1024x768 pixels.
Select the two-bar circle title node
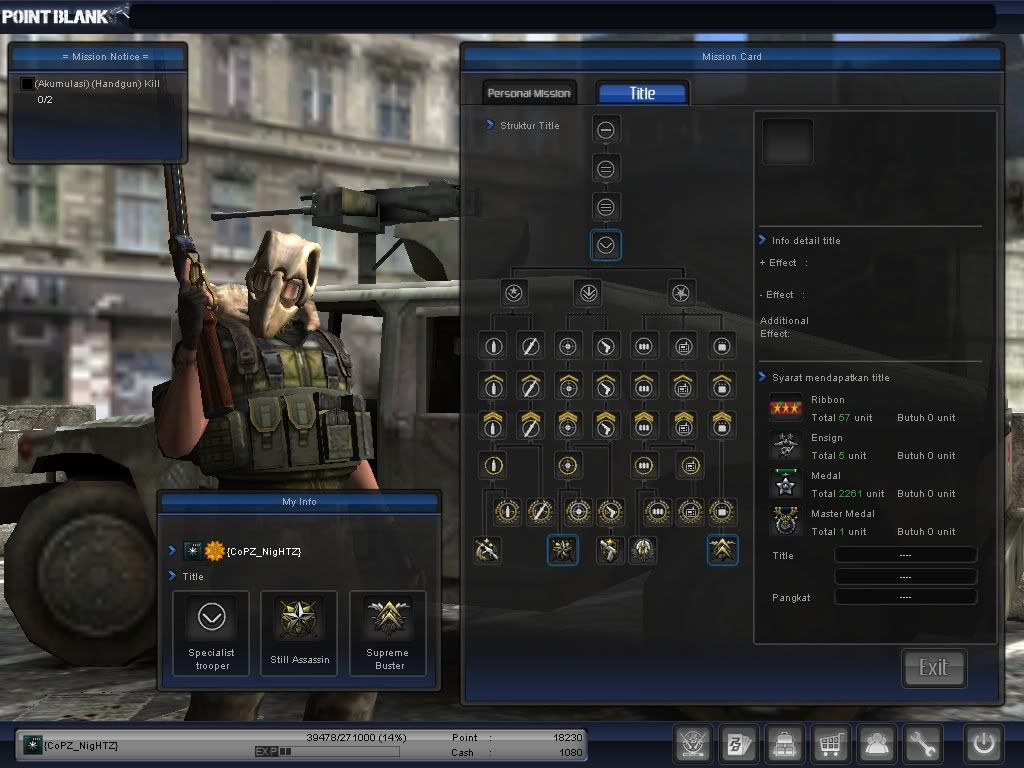tap(605, 169)
